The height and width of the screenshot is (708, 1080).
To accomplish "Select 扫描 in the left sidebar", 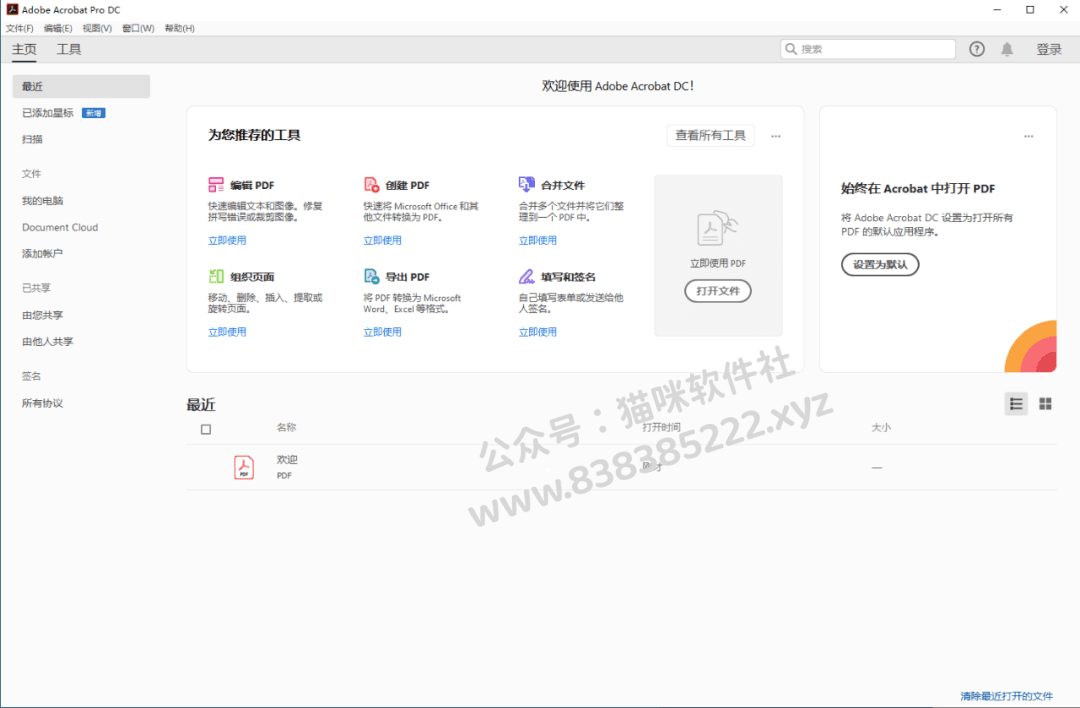I will tap(32, 139).
